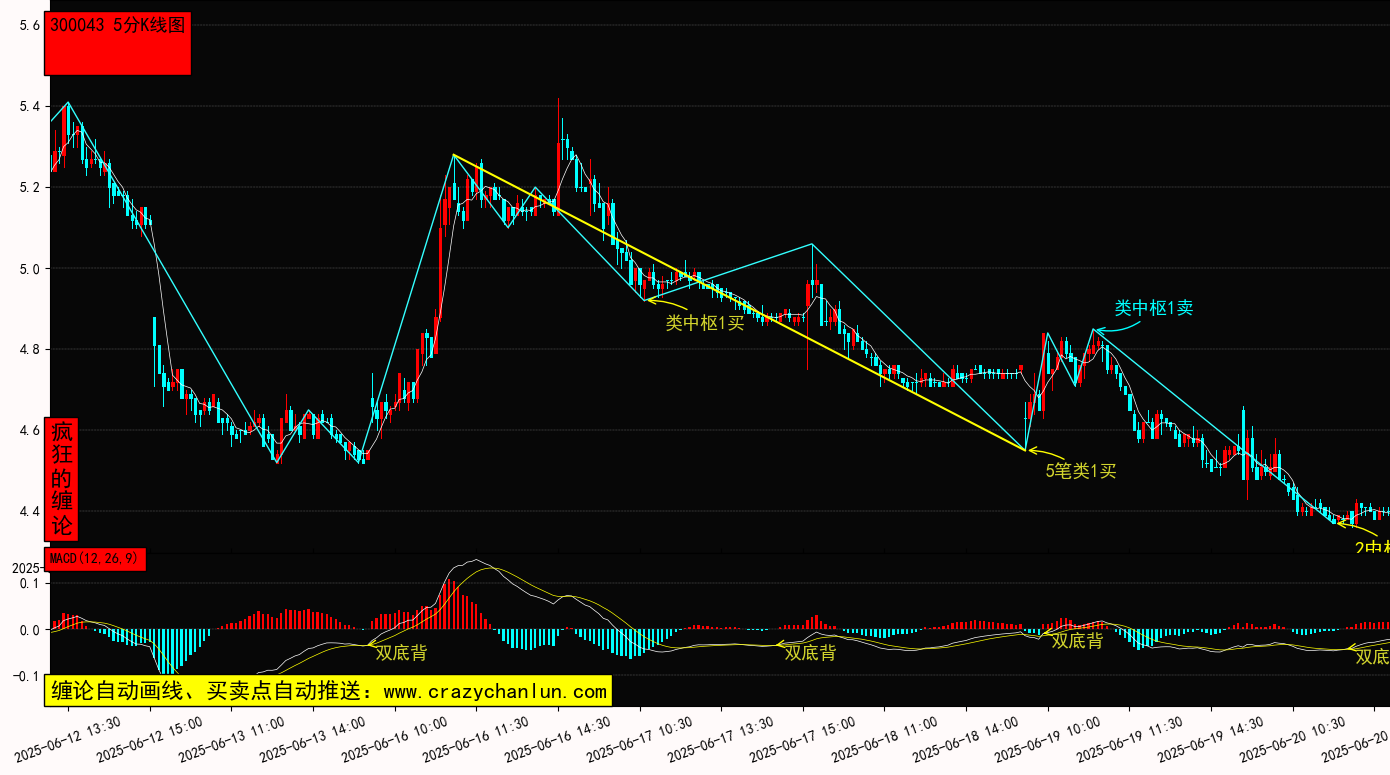Image resolution: width=1390 pixels, height=775 pixels.
Task: Click the 类中枢1卖 annotation
Action: [1154, 308]
